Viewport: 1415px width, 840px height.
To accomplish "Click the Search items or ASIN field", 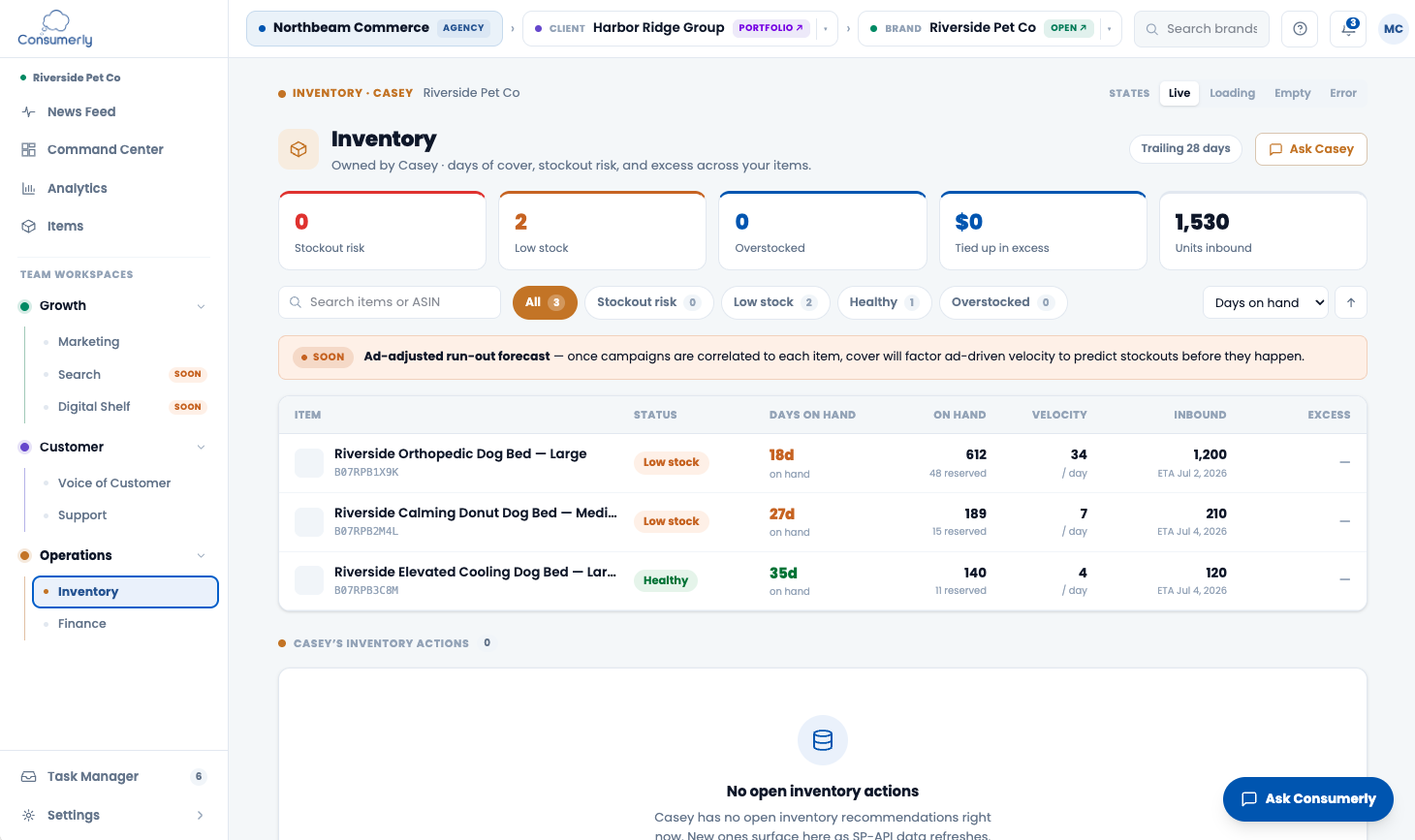I will point(390,302).
